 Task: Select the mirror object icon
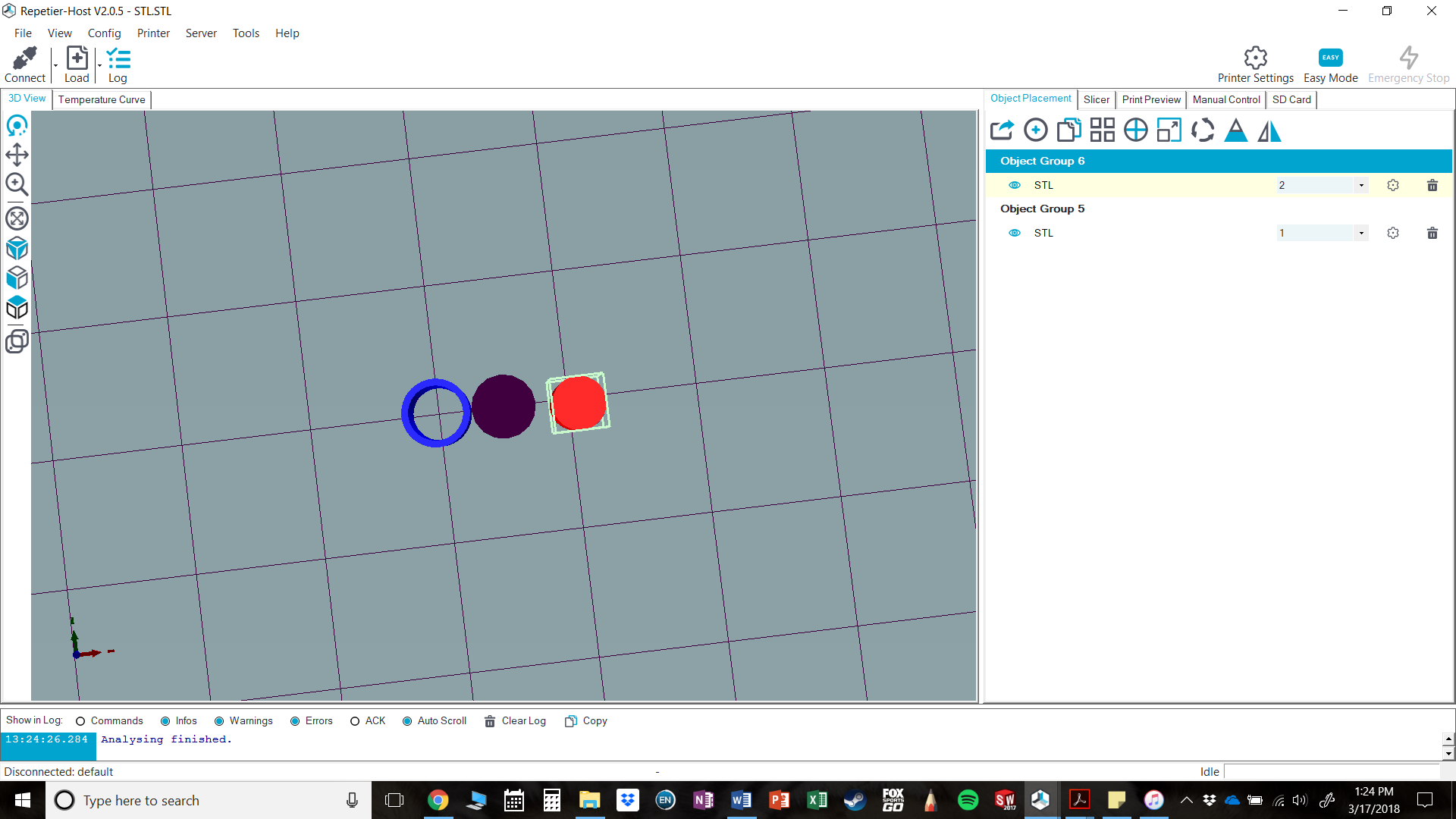point(1270,130)
